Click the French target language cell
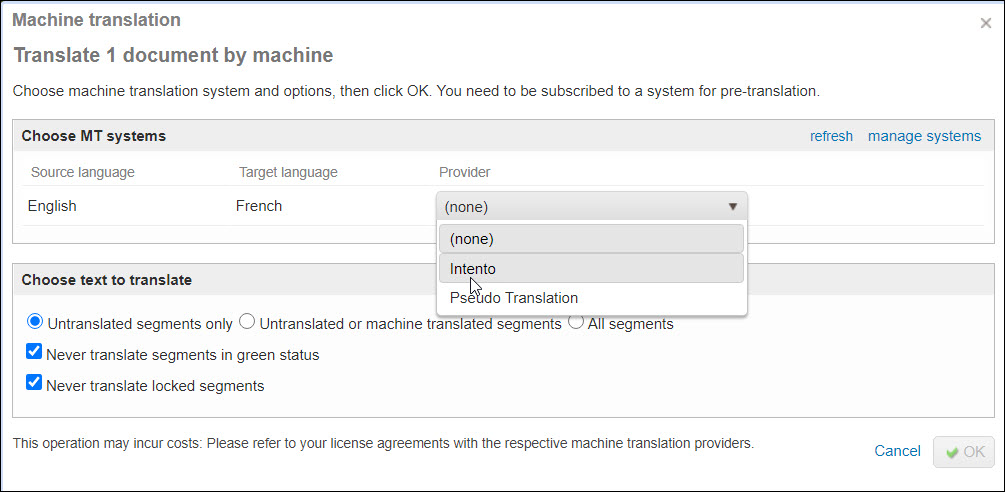 point(259,206)
